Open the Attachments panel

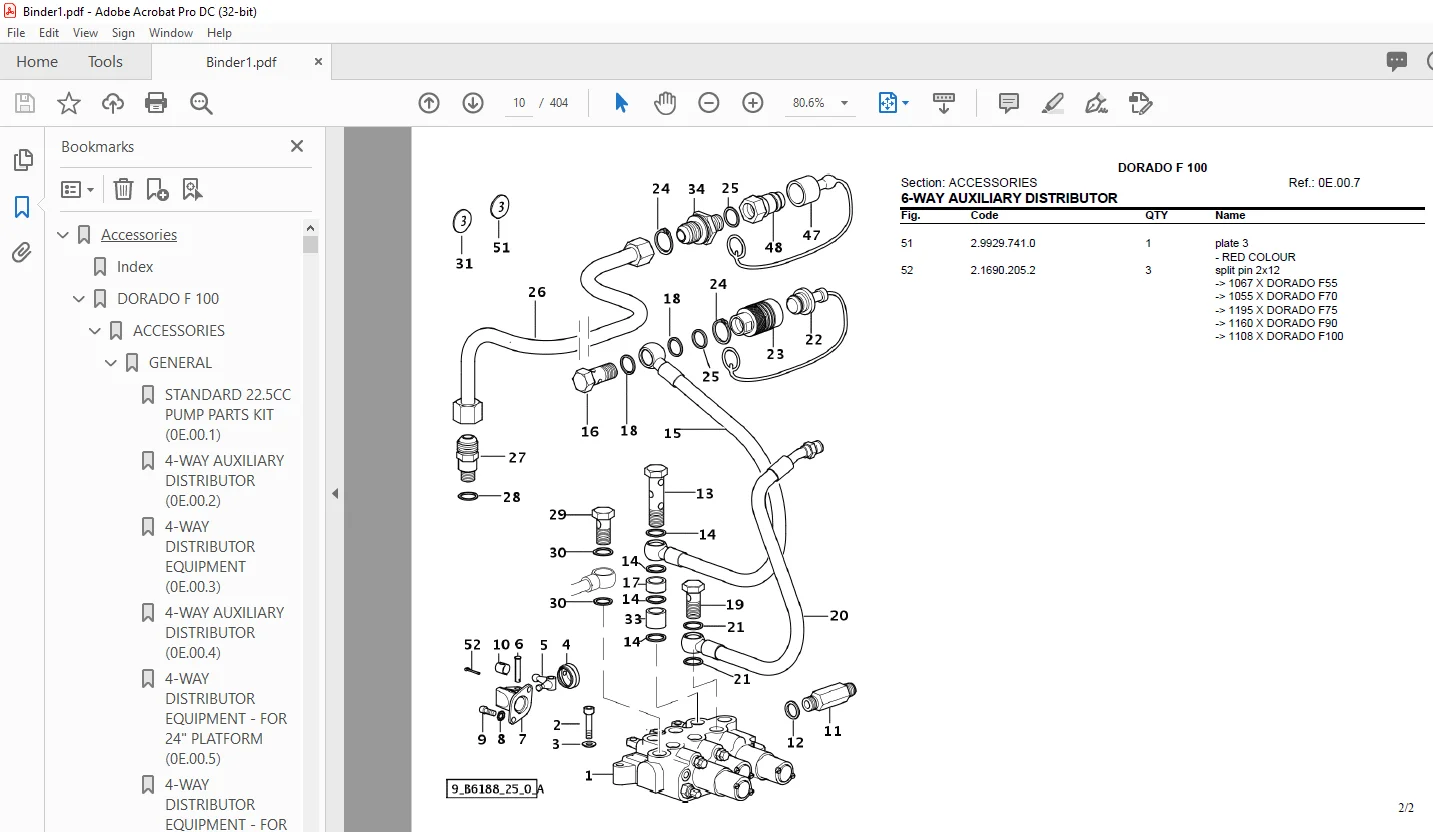pyautogui.click(x=22, y=253)
